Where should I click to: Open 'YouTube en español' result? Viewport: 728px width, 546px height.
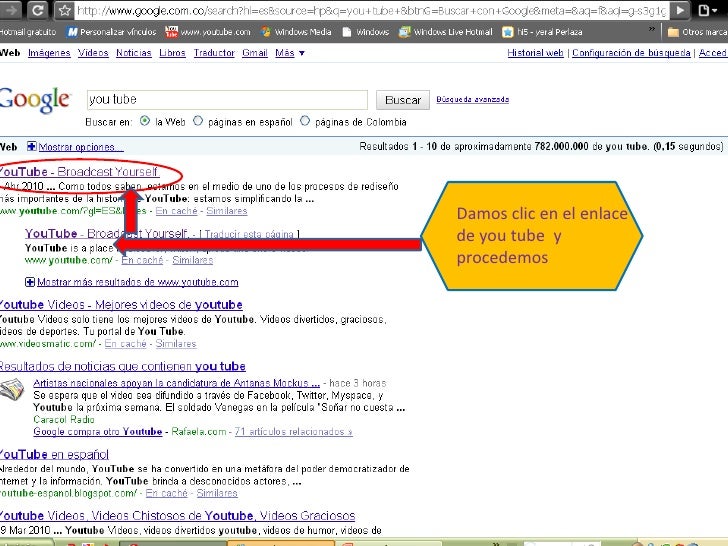click(x=54, y=454)
